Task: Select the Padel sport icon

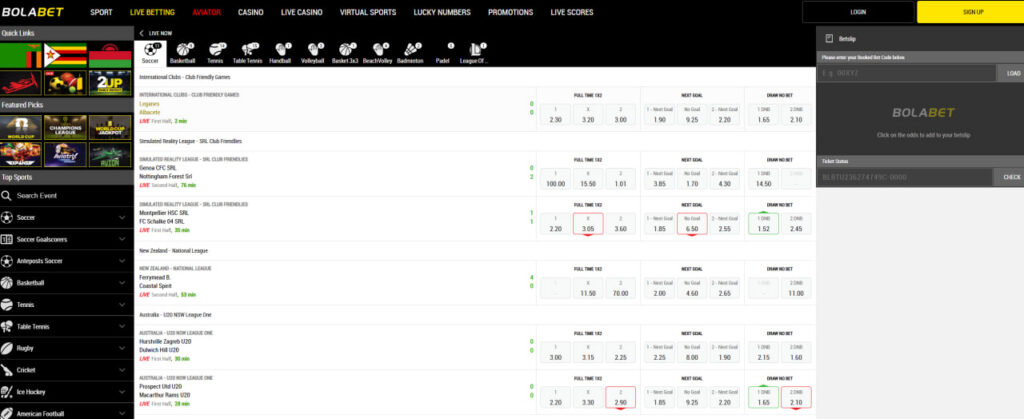Action: point(443,54)
